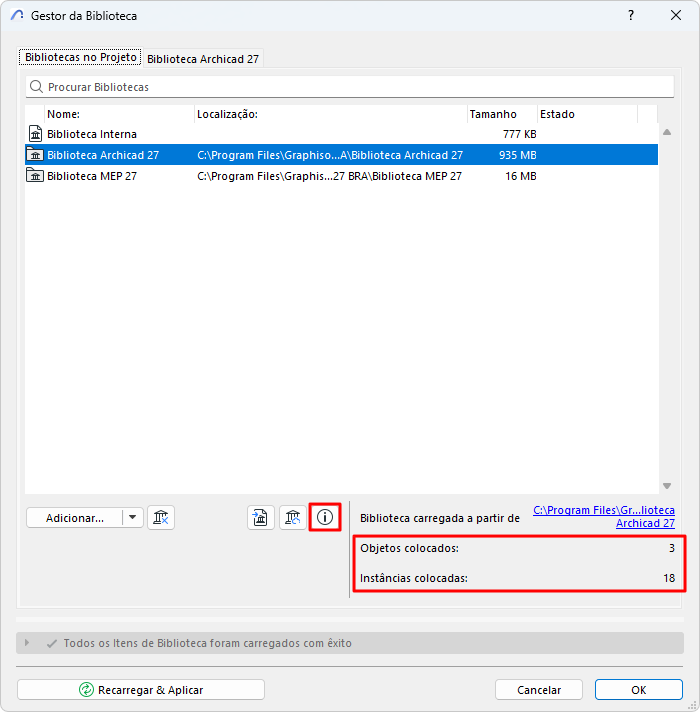Select the Biblioteca Archicad 27 row name
700x712 pixels.
[x=103, y=155]
